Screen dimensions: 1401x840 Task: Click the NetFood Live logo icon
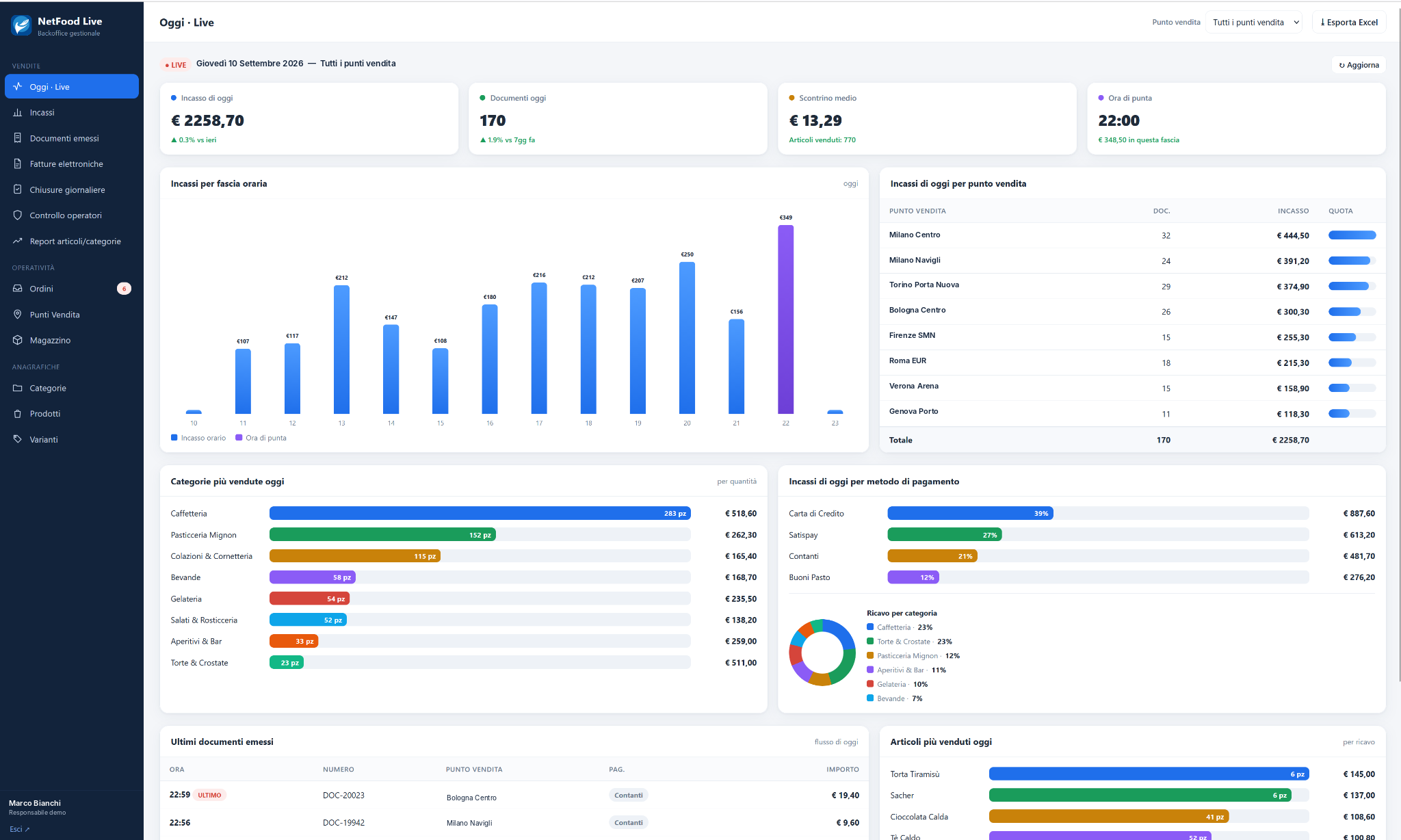[x=21, y=25]
